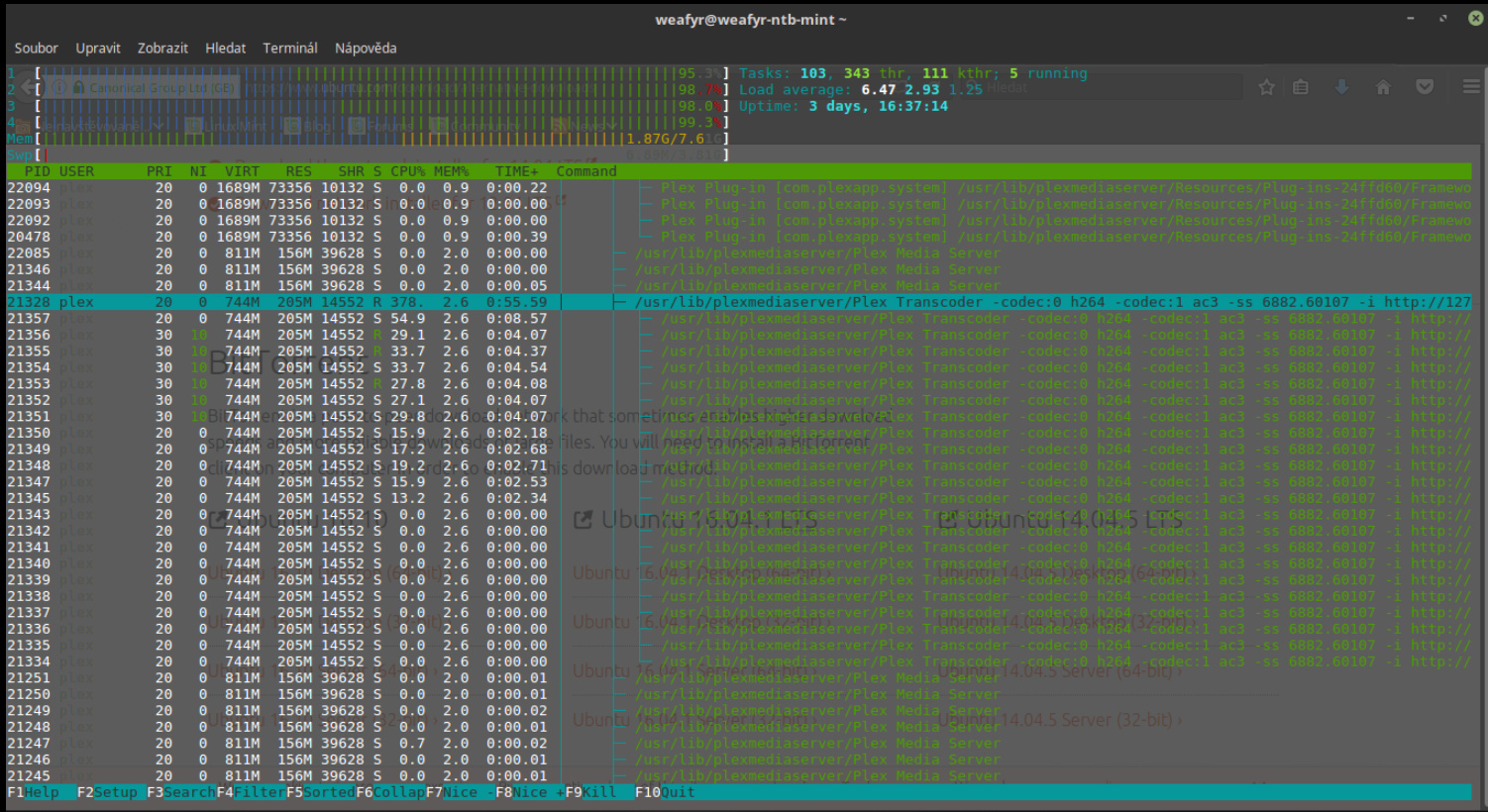The width and height of the screenshot is (1488, 812).
Task: Sort by the SHR column header
Action: pyautogui.click(x=351, y=171)
